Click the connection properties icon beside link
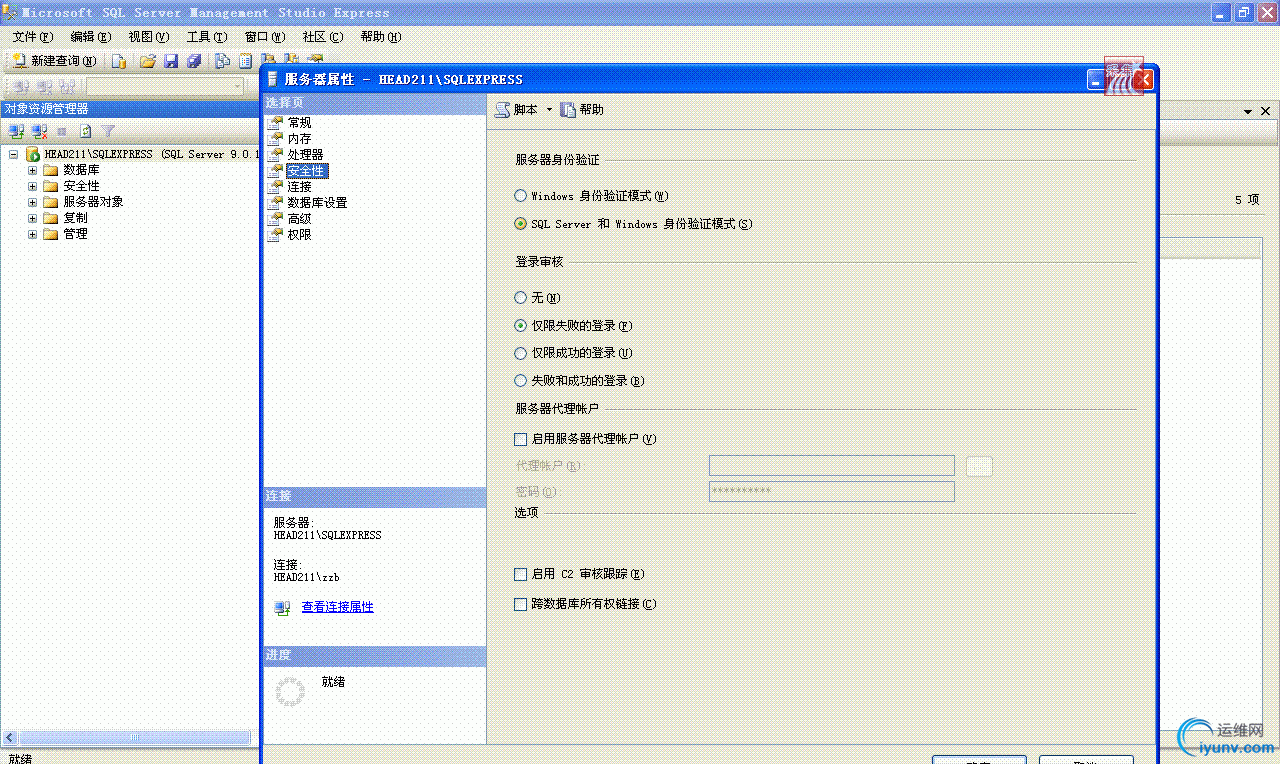Screen dimensions: 1280x764 click(282, 608)
